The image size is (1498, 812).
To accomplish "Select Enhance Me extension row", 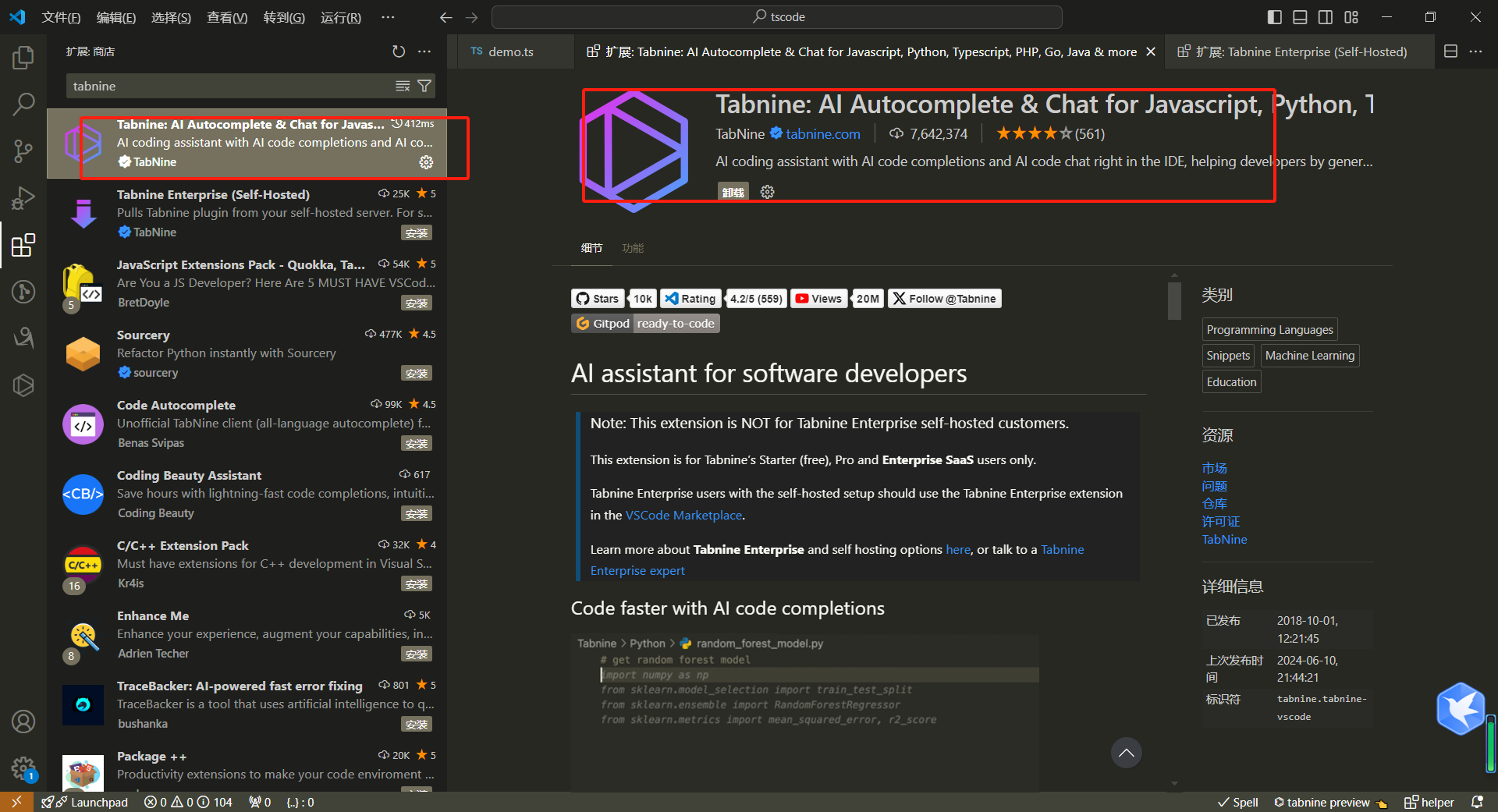I will [x=247, y=635].
